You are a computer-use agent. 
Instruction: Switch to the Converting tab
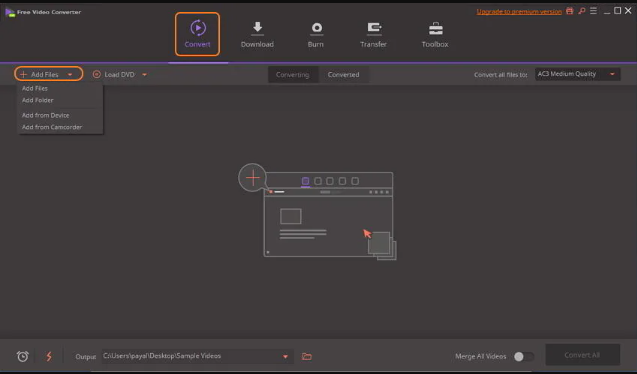[x=292, y=75]
